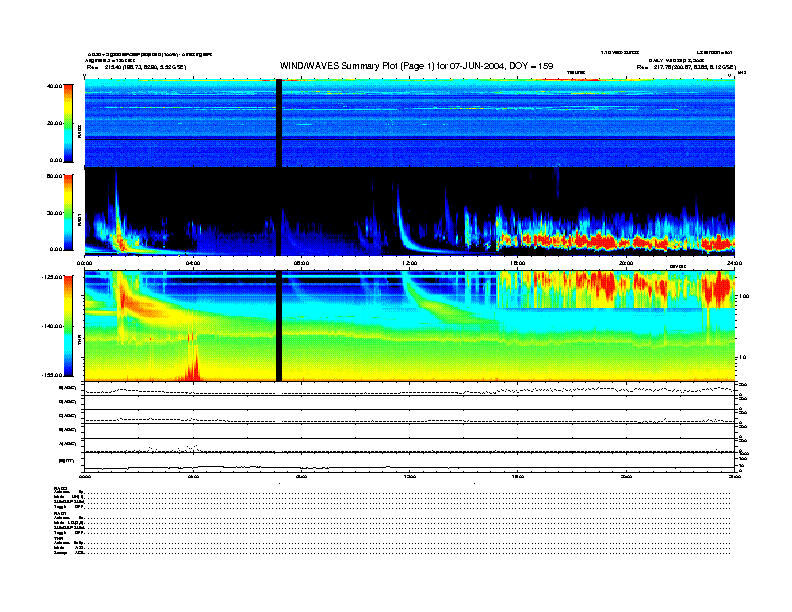
Task: Click the third panel color scale bar
Action: pos(68,325)
